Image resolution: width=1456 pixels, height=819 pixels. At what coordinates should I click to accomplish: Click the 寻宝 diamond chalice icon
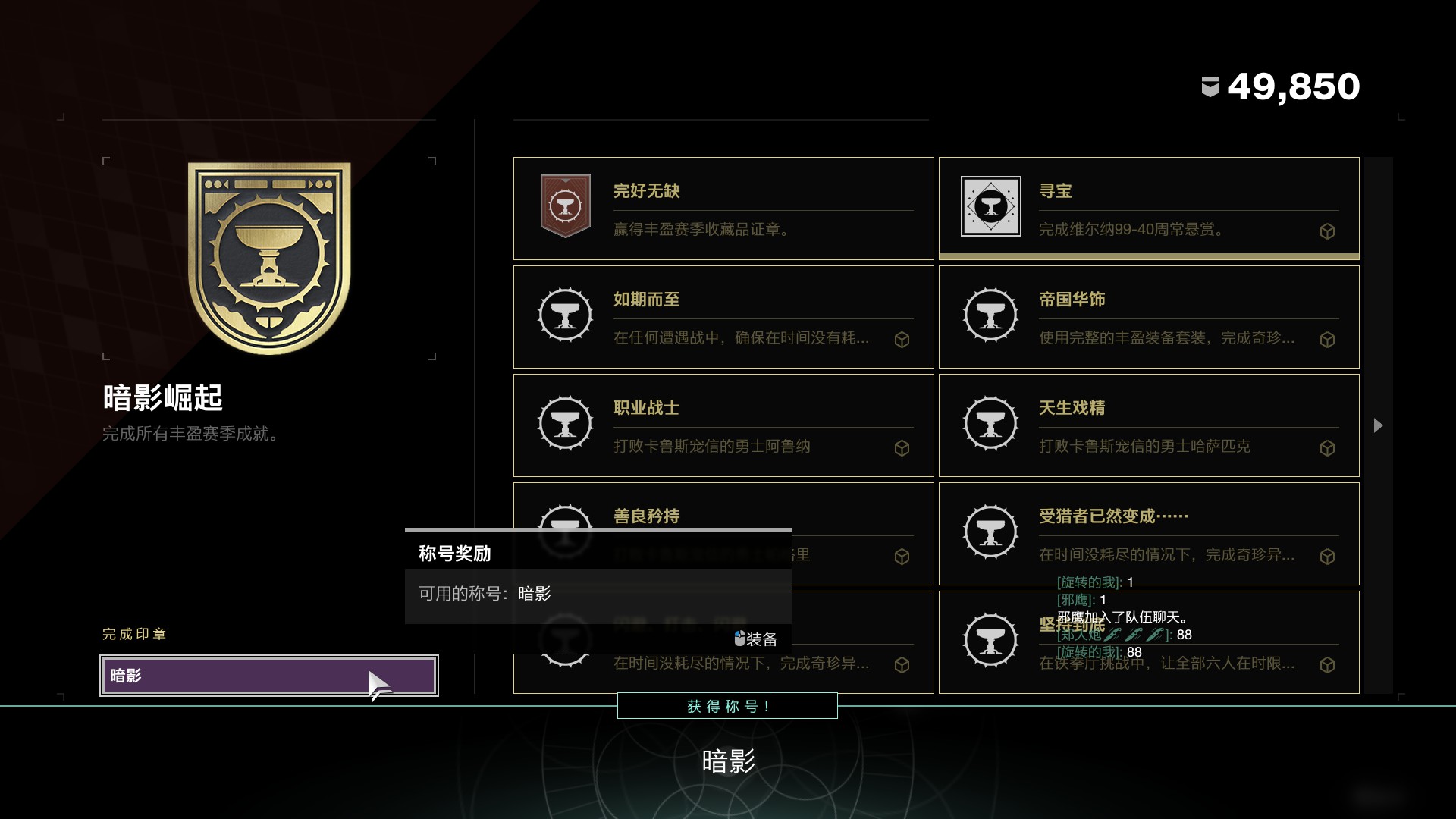pyautogui.click(x=990, y=206)
